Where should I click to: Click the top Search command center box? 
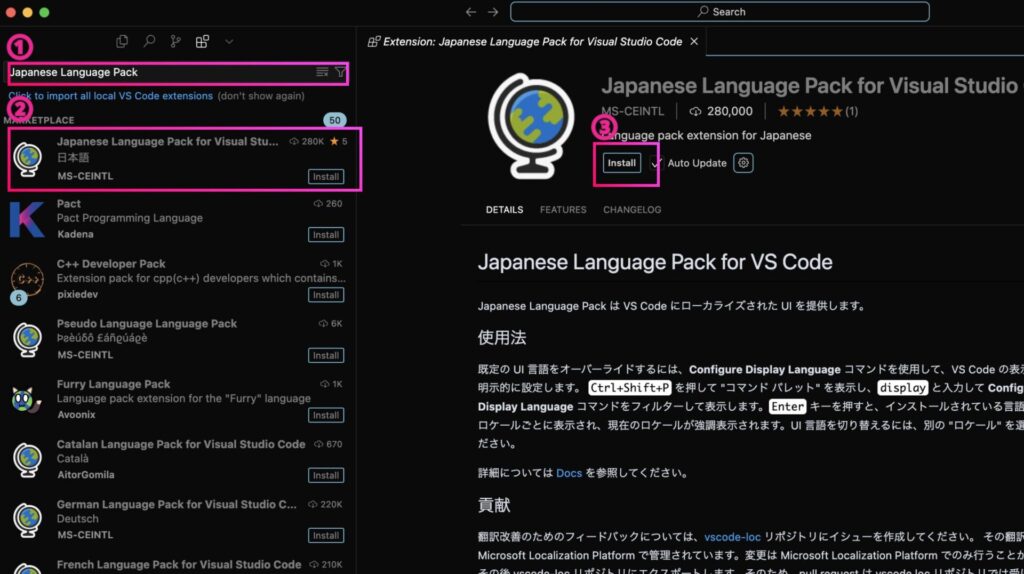(720, 12)
